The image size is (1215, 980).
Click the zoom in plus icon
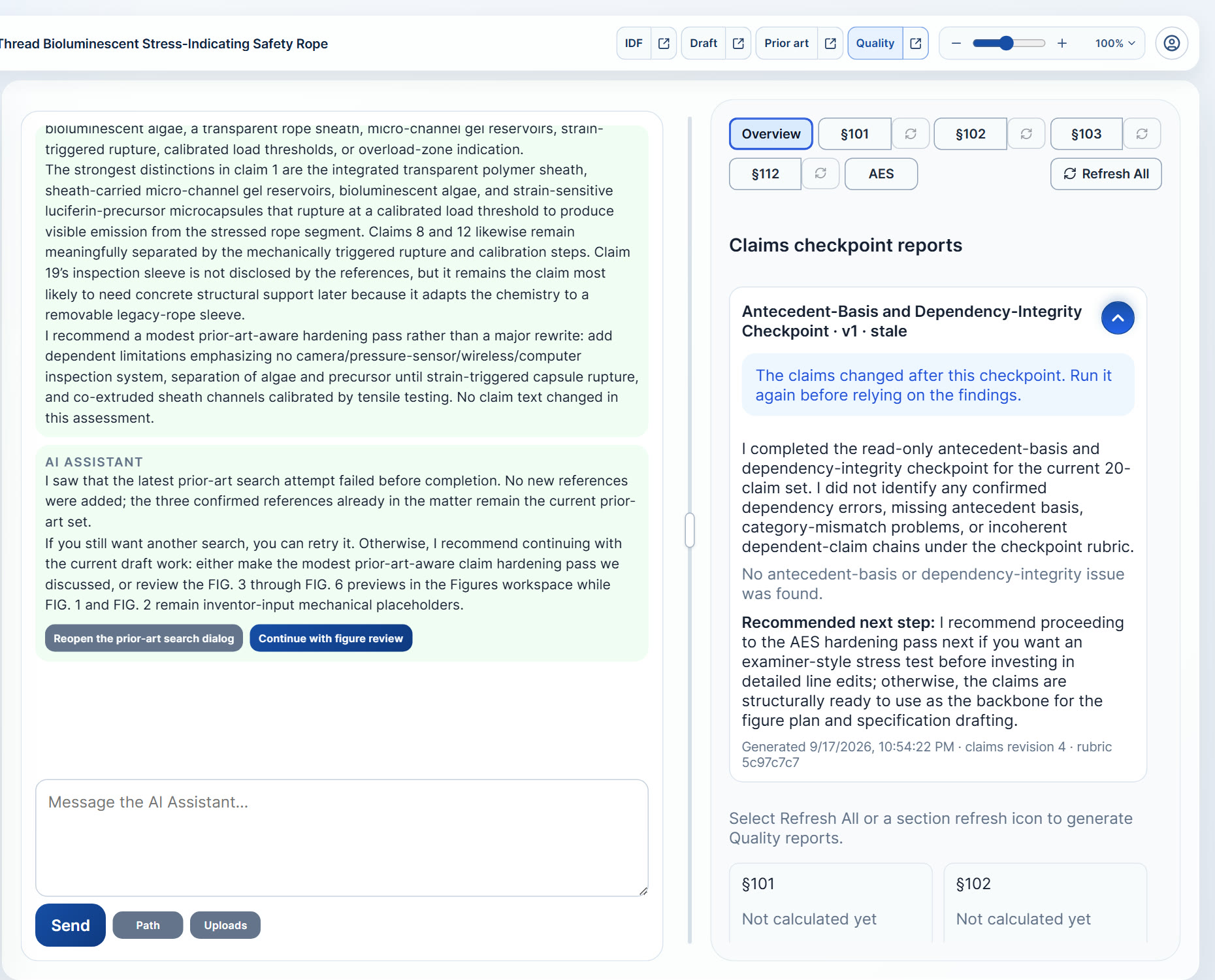tap(1062, 43)
